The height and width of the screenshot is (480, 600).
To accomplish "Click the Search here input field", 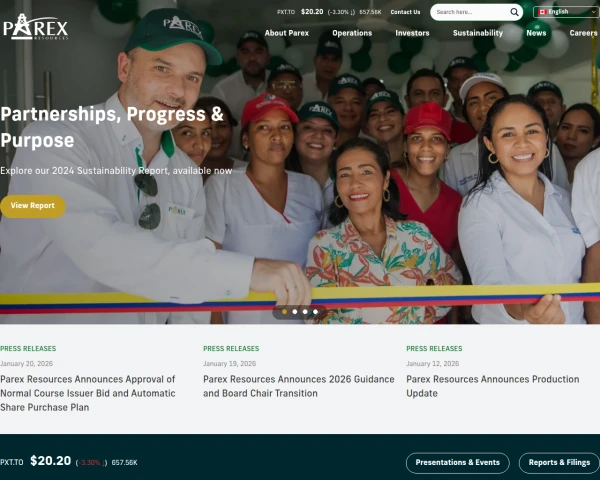I will coord(471,12).
